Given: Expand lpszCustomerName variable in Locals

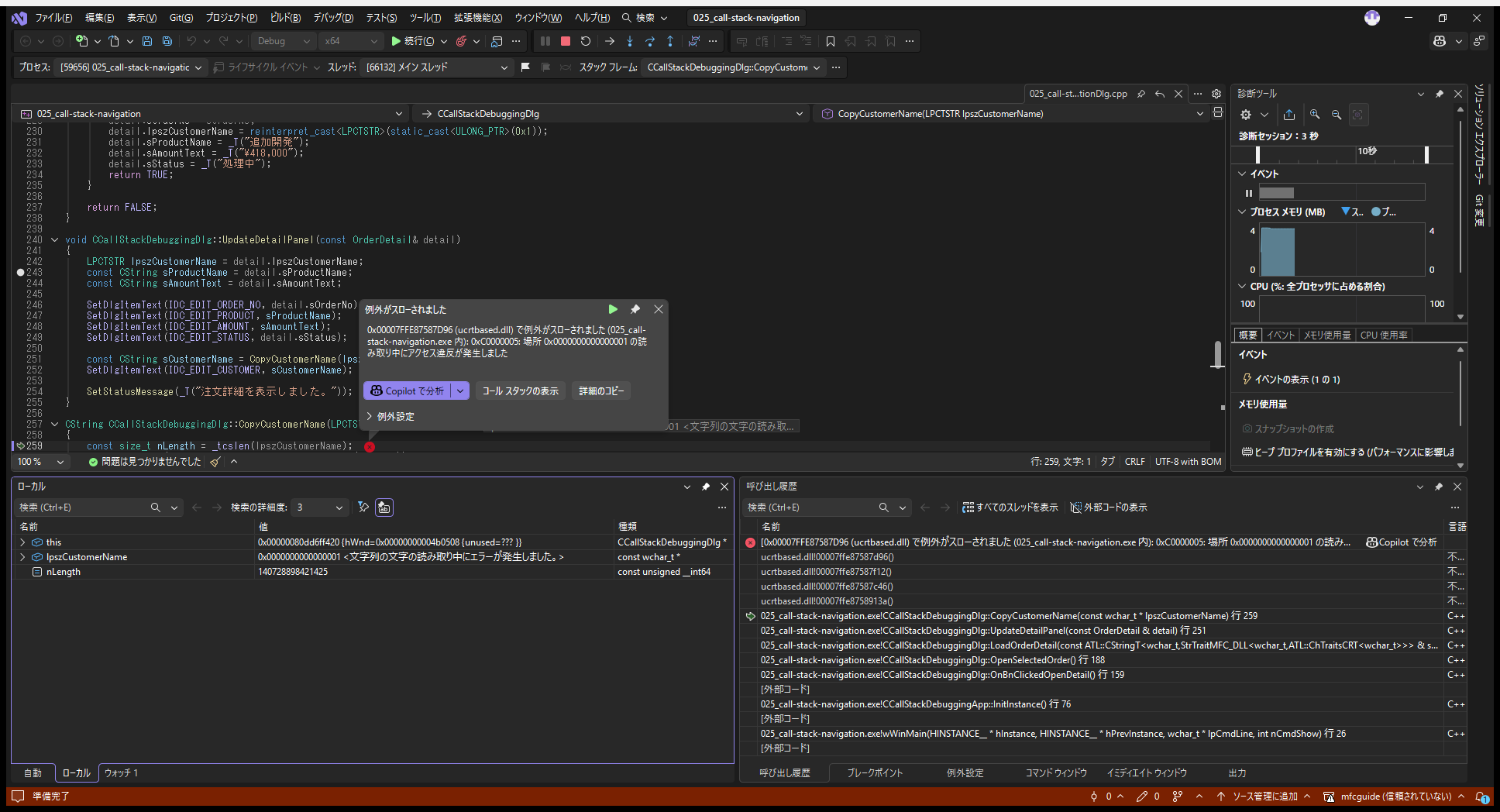Looking at the screenshot, I should pyautogui.click(x=22, y=557).
